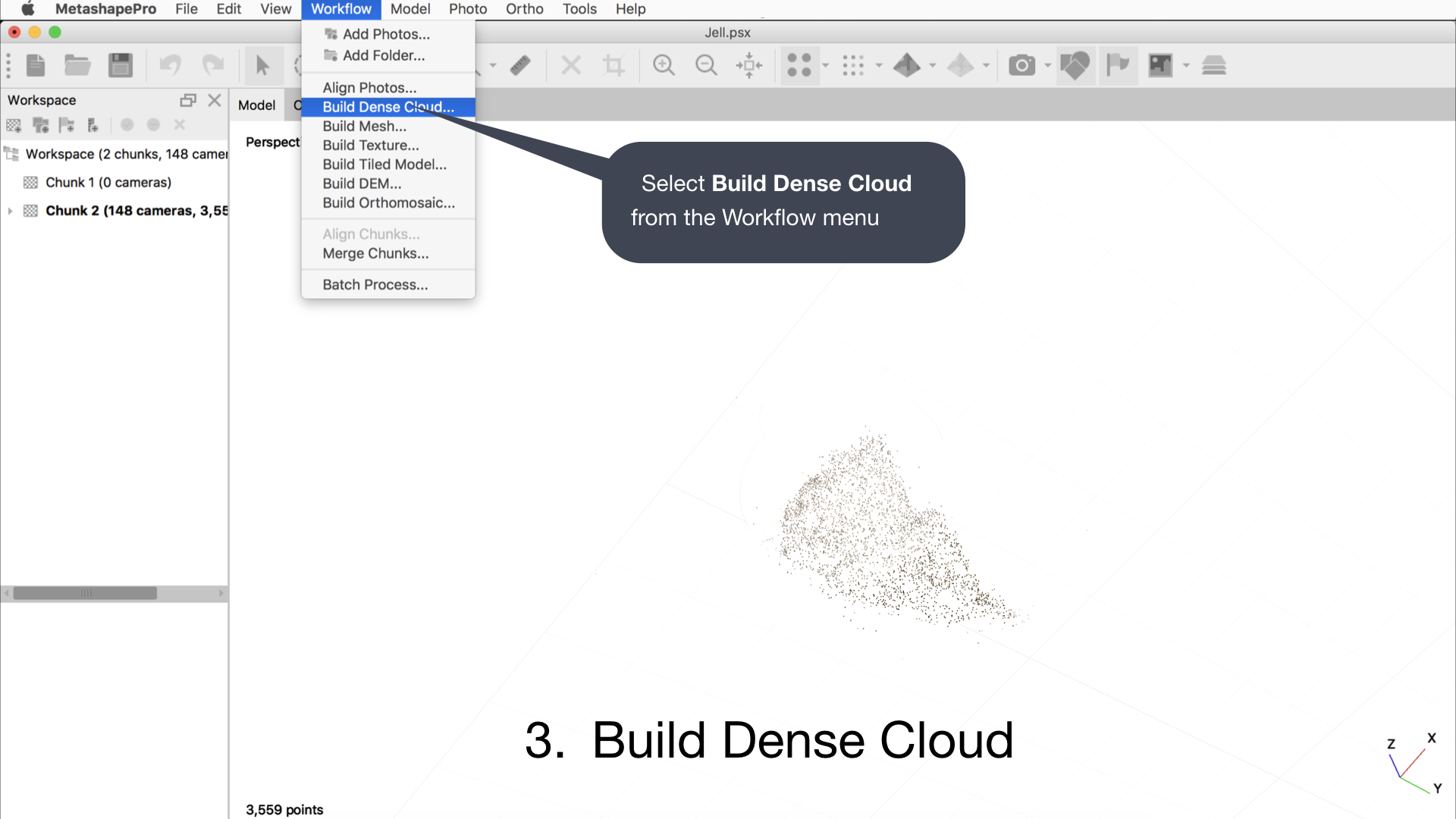Choose Build Orthomosaic menu entry
1456x819 pixels.
pyautogui.click(x=388, y=203)
